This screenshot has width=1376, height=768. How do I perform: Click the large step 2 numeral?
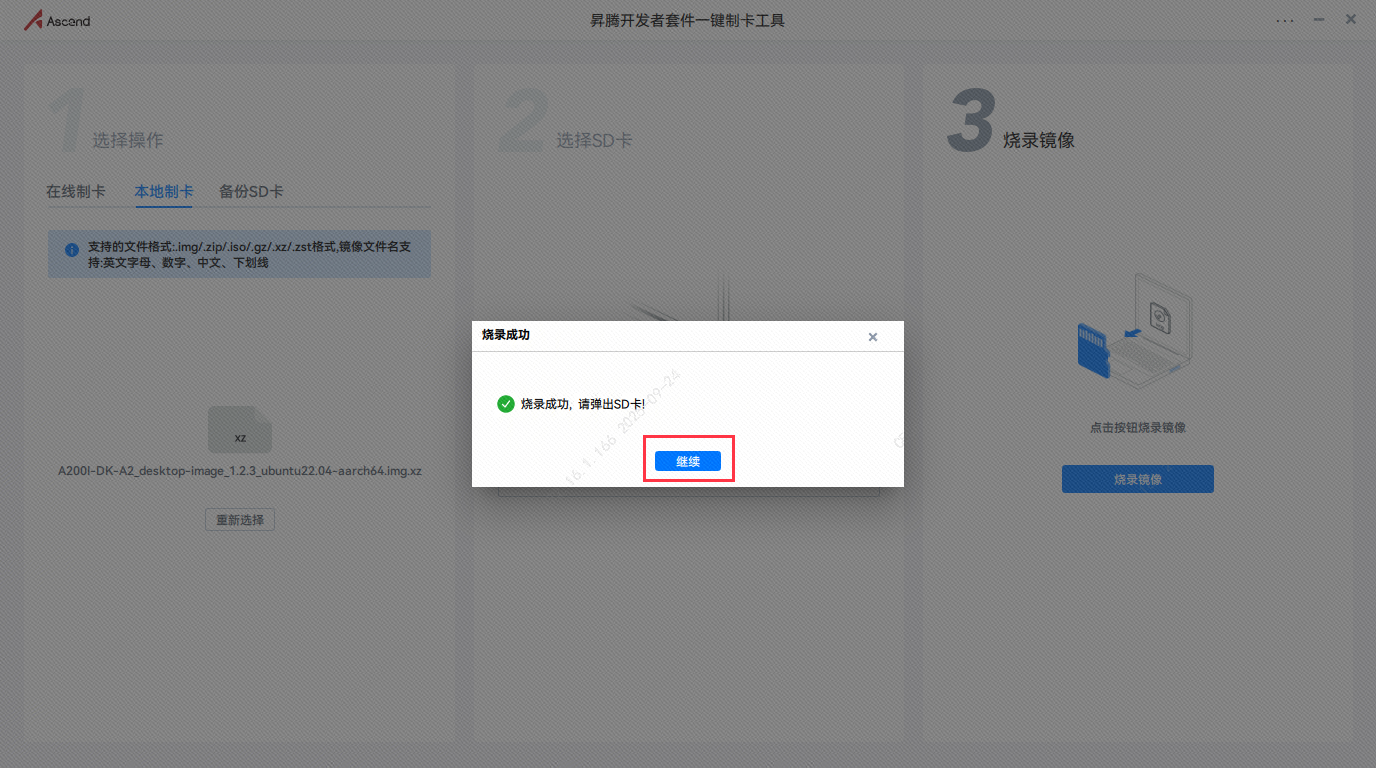tap(524, 118)
